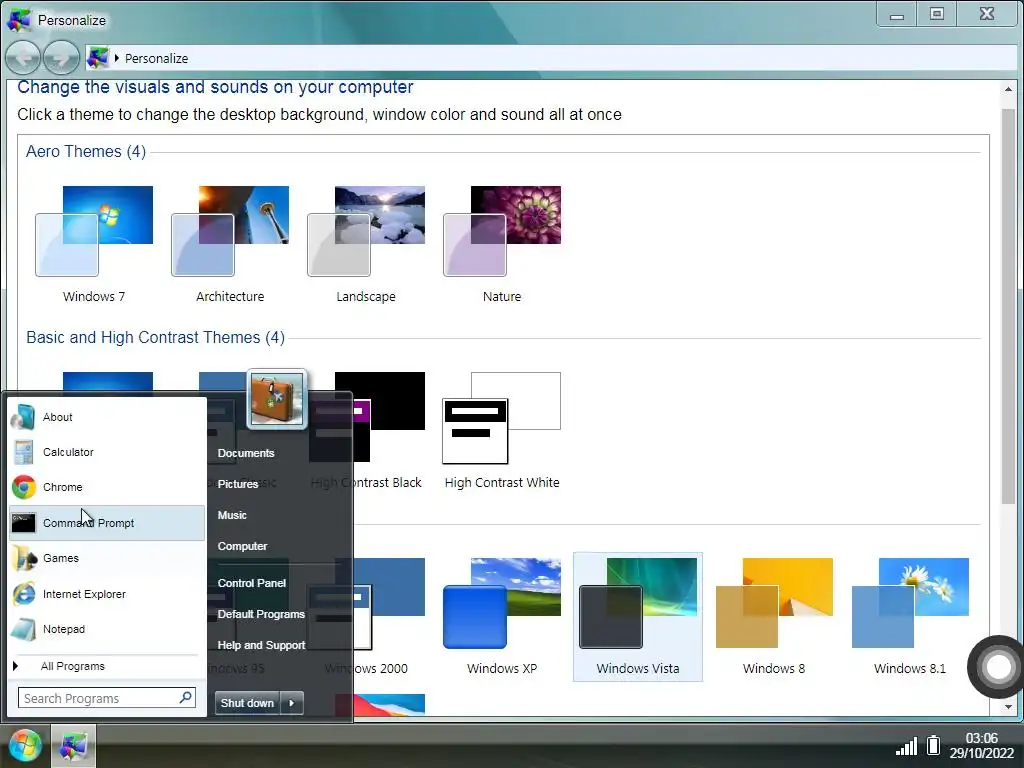Click the user account picture in the Start menu

[277, 399]
